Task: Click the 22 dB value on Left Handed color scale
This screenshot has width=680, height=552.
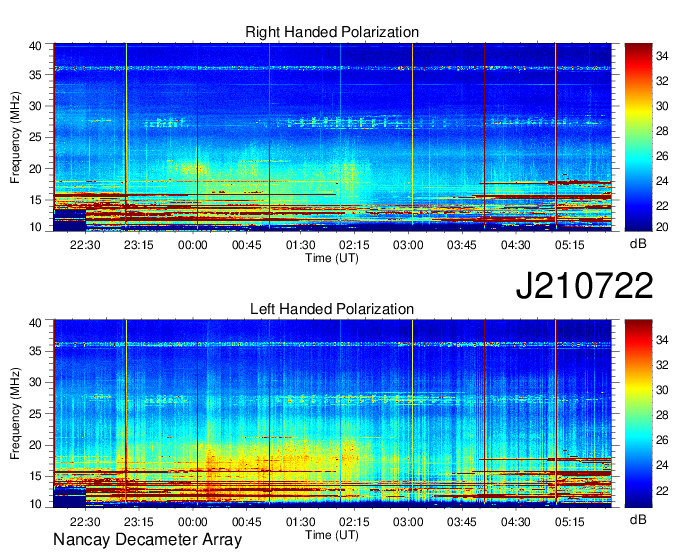Action: tap(662, 490)
